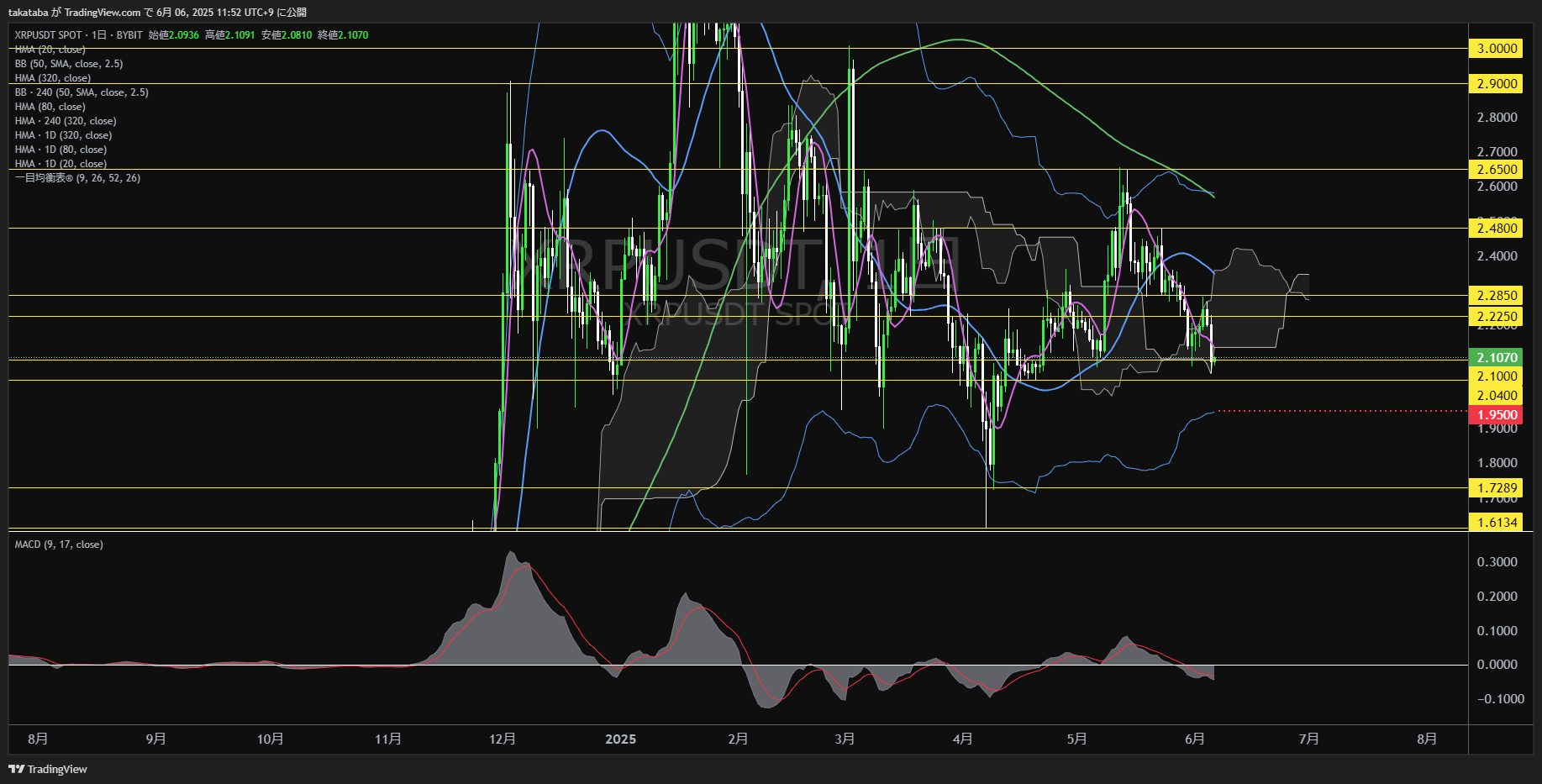
Task: Click the HMA · 1D (320, close) legend
Action: click(x=63, y=135)
